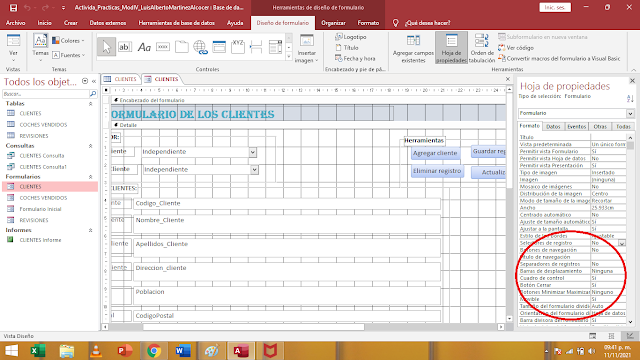Screen dimensions: 640x360
Task: Open Herramientas de base de datos tab
Action: click(176, 23)
